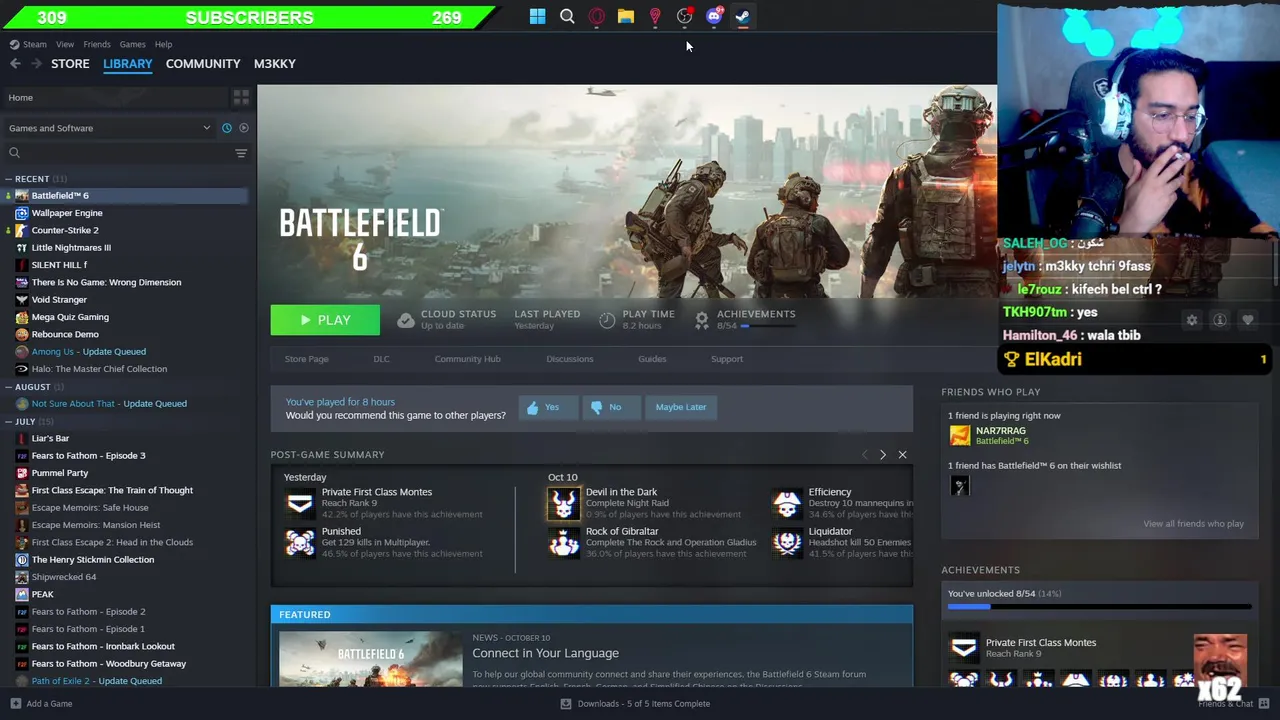1280x720 pixels.
Task: Click Rock of Gibraltar achievement icon
Action: (563, 542)
